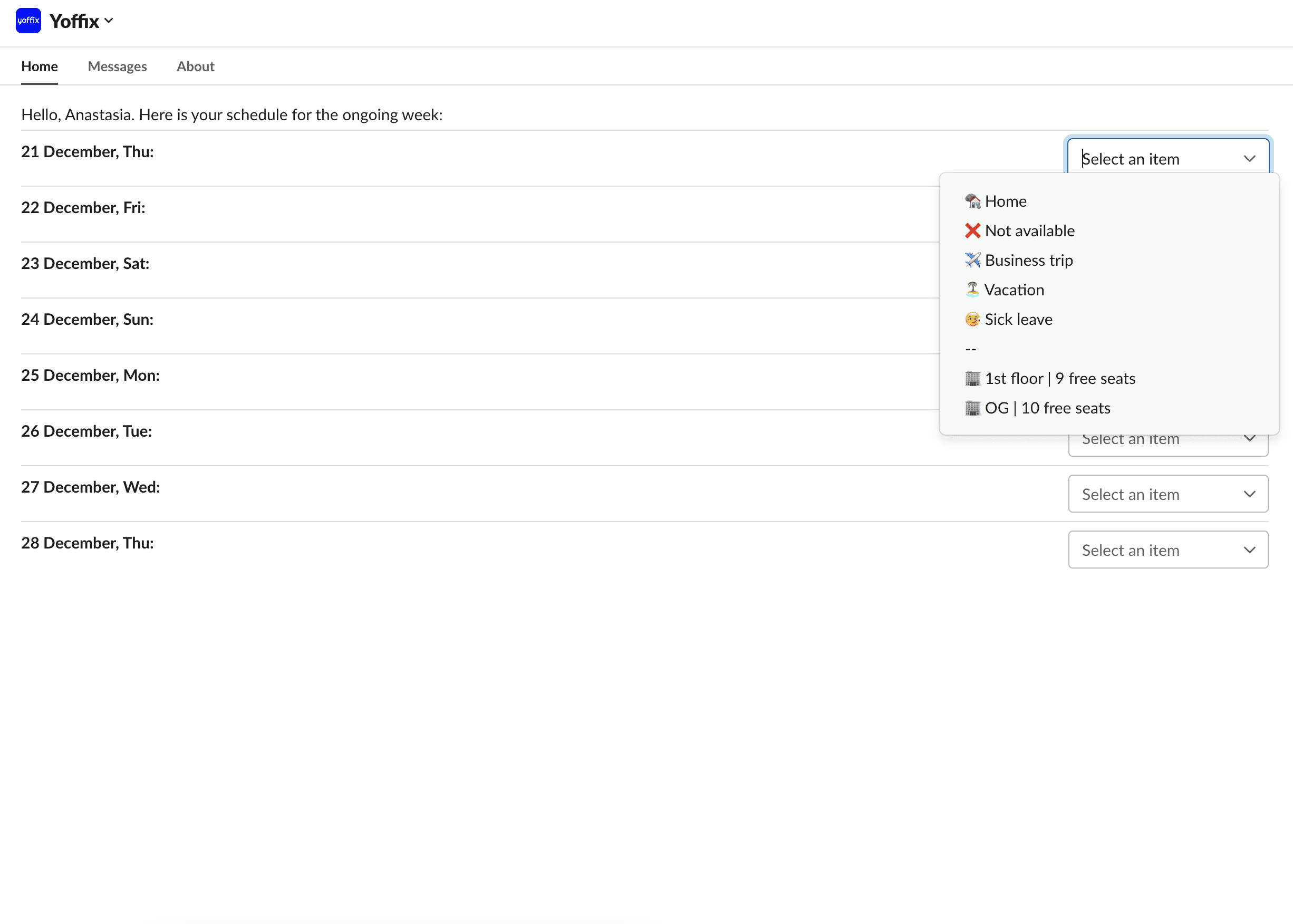Open the Messages tab
This screenshot has width=1293, height=924.
tap(117, 66)
